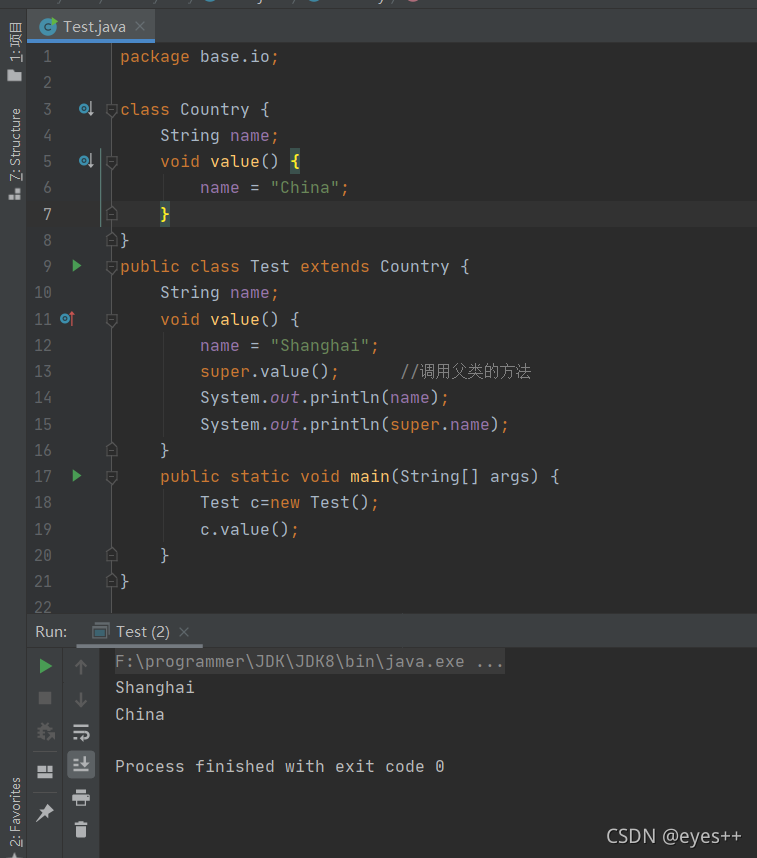Image resolution: width=757 pixels, height=858 pixels.
Task: Collapse the public class Test block
Action: coord(112,267)
